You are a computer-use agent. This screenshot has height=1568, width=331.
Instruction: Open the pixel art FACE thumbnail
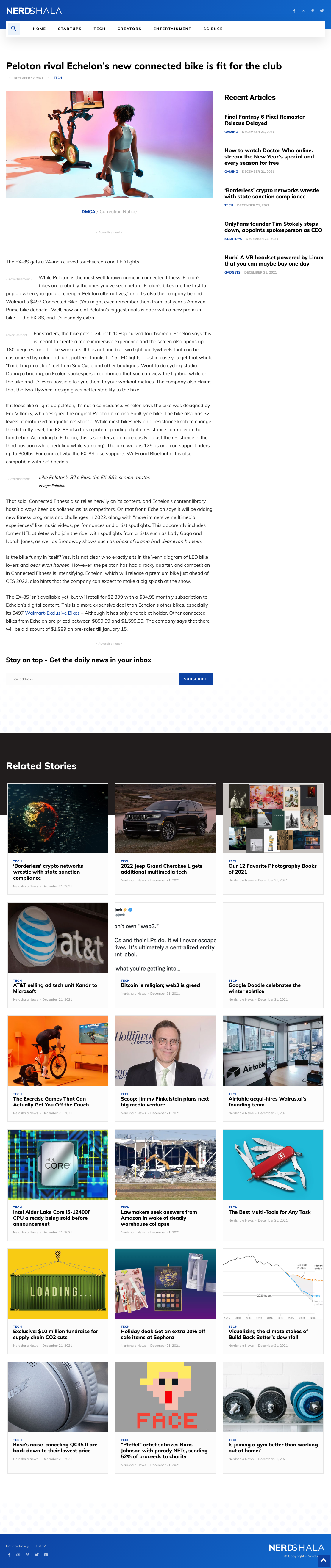(x=165, y=1397)
